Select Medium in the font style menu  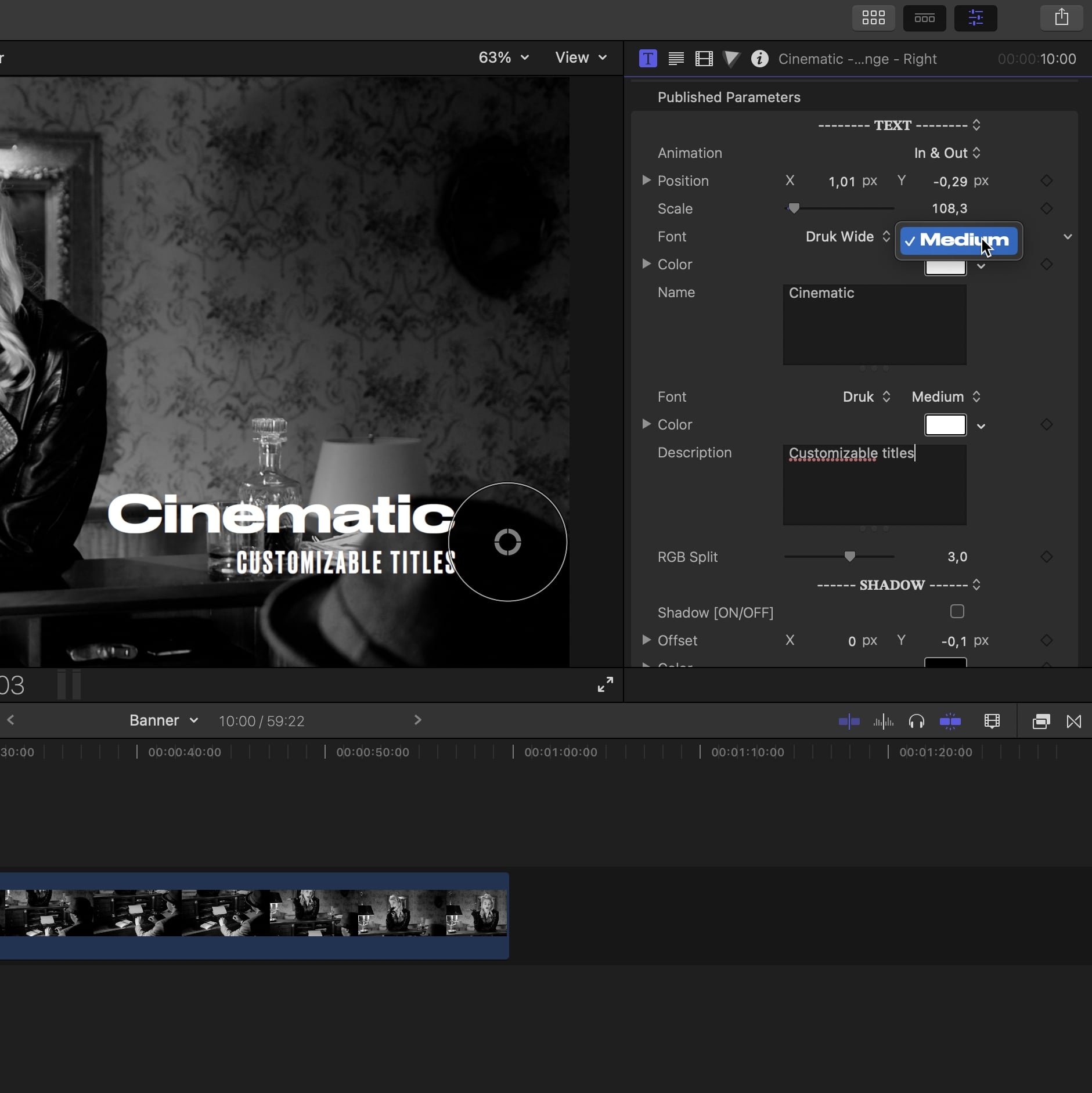[958, 240]
